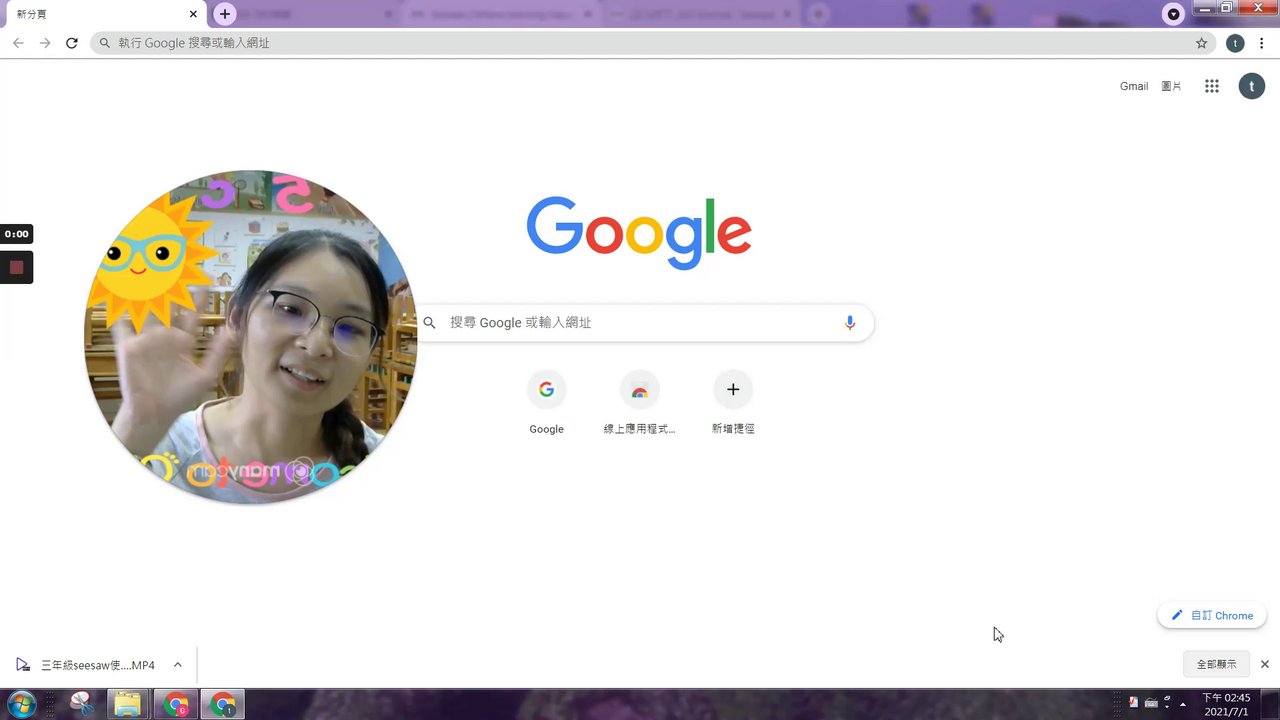Click the browser forward arrow
The height and width of the screenshot is (720, 1280).
pyautogui.click(x=45, y=43)
